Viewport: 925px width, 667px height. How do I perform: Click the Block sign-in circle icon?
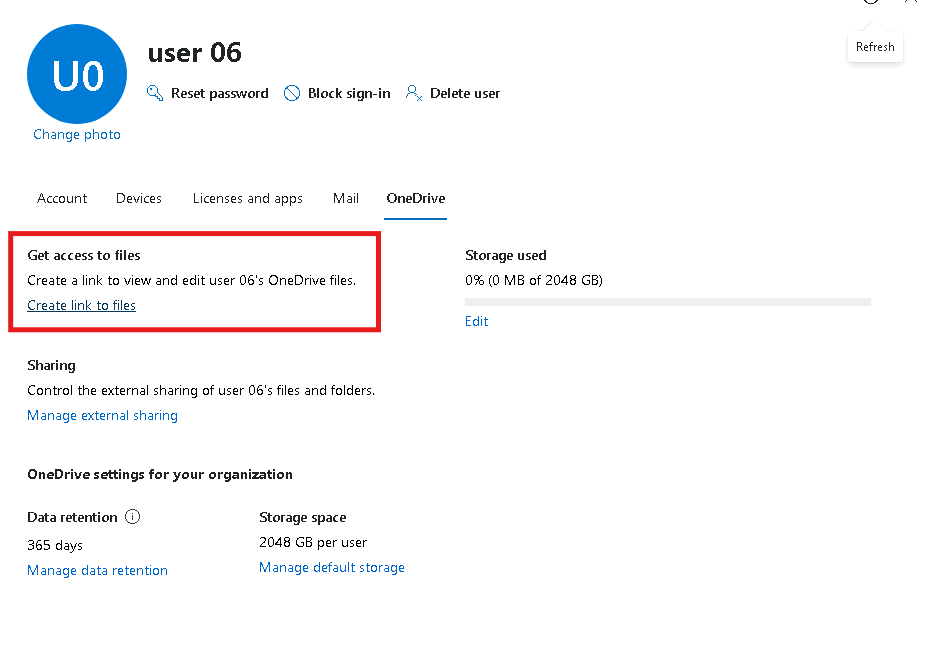pos(292,93)
